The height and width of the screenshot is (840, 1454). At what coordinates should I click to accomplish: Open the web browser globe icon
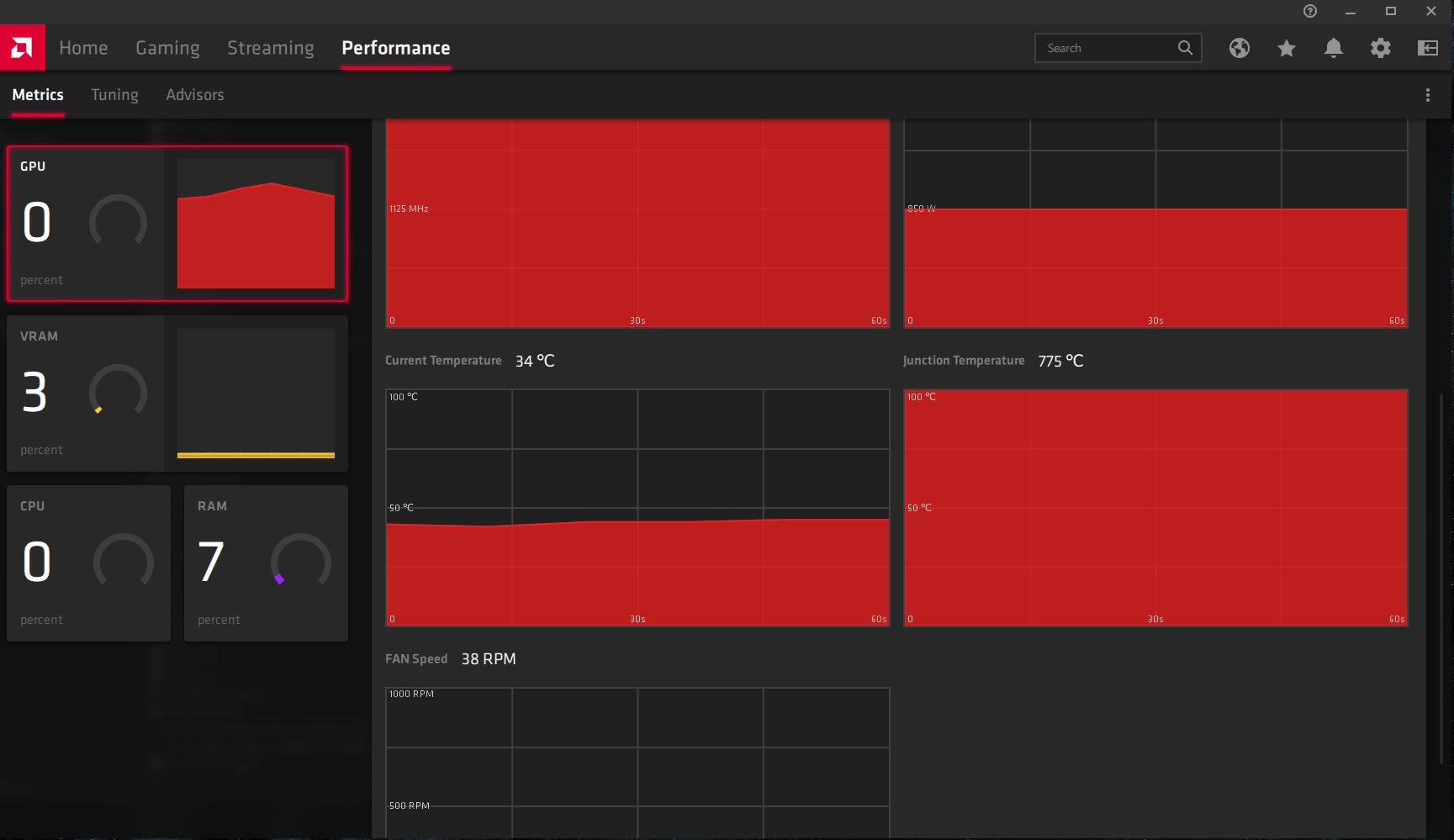[1239, 48]
